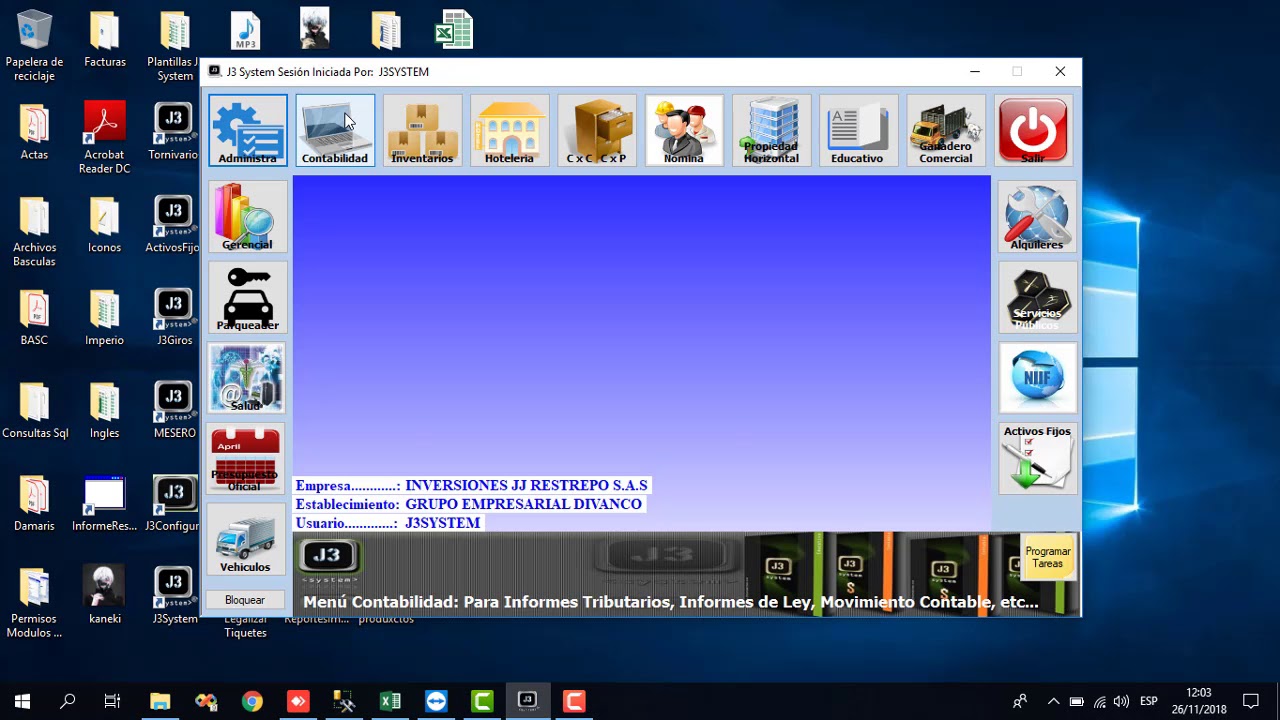Screen dimensions: 1280x720
Task: Click the Establecimiento GRUPO EMPRESARIAL DIVANCO text
Action: 523,505
